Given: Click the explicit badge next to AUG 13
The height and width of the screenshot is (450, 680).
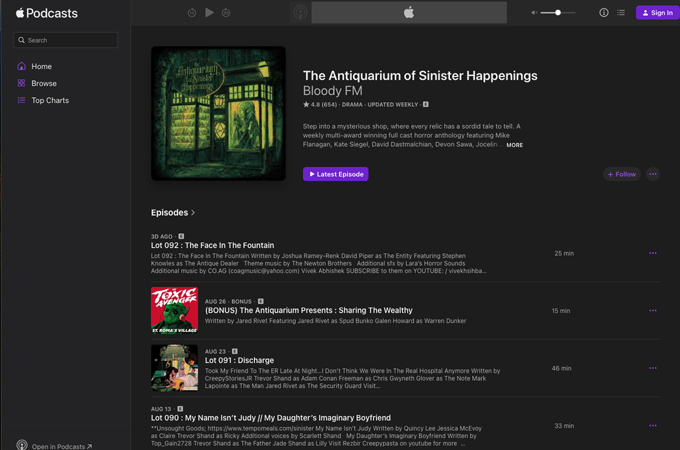Looking at the screenshot, I should click(180, 409).
